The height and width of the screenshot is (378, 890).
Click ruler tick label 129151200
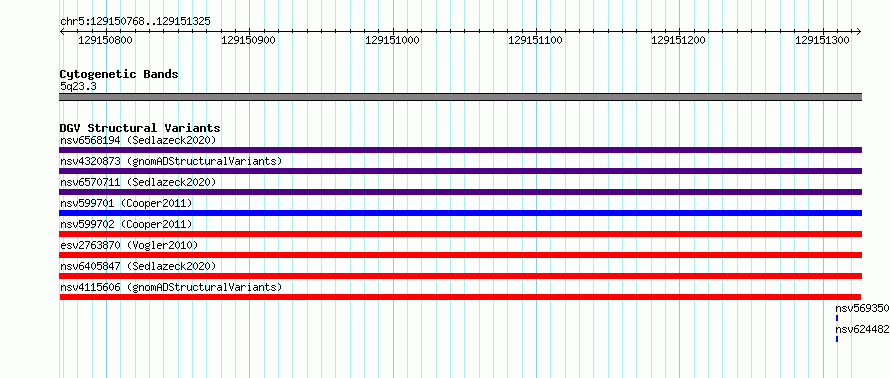(x=678, y=40)
